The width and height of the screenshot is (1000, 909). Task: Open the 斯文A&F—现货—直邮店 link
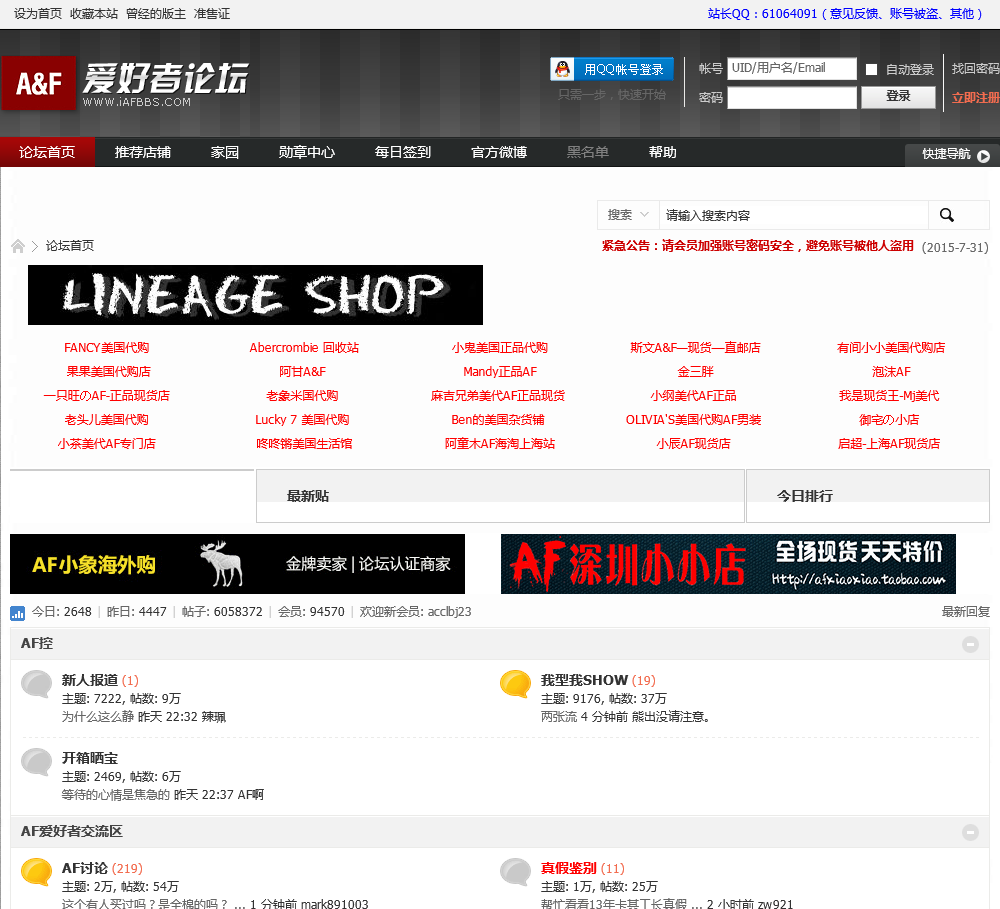pyautogui.click(x=695, y=348)
